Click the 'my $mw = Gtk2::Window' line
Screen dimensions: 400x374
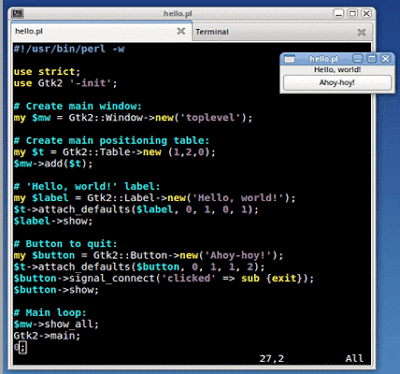[133, 118]
